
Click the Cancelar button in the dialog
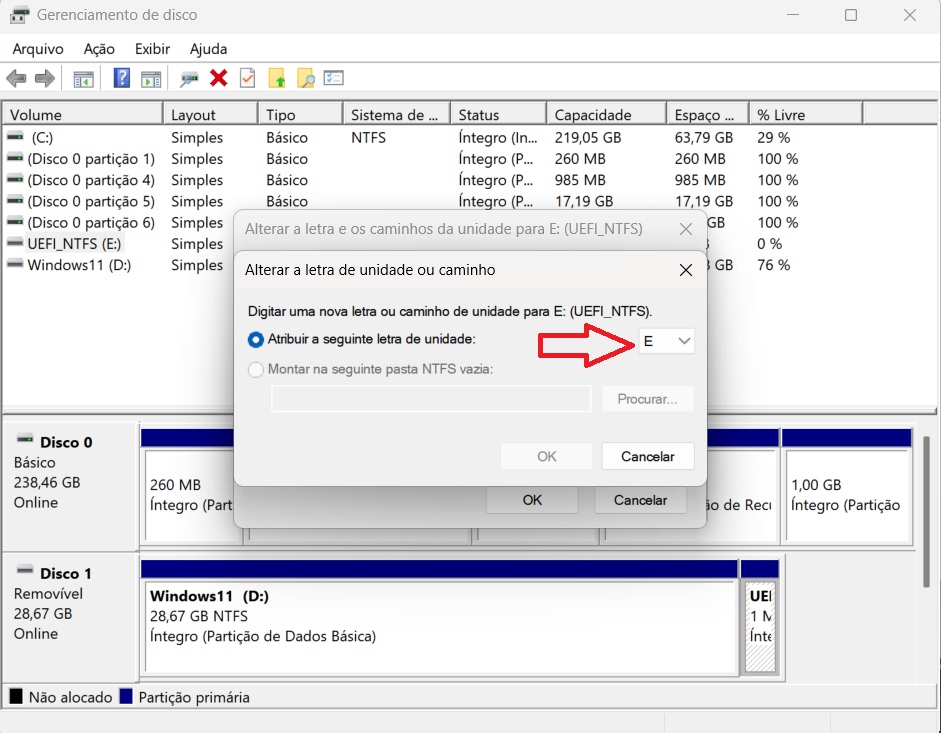click(647, 456)
